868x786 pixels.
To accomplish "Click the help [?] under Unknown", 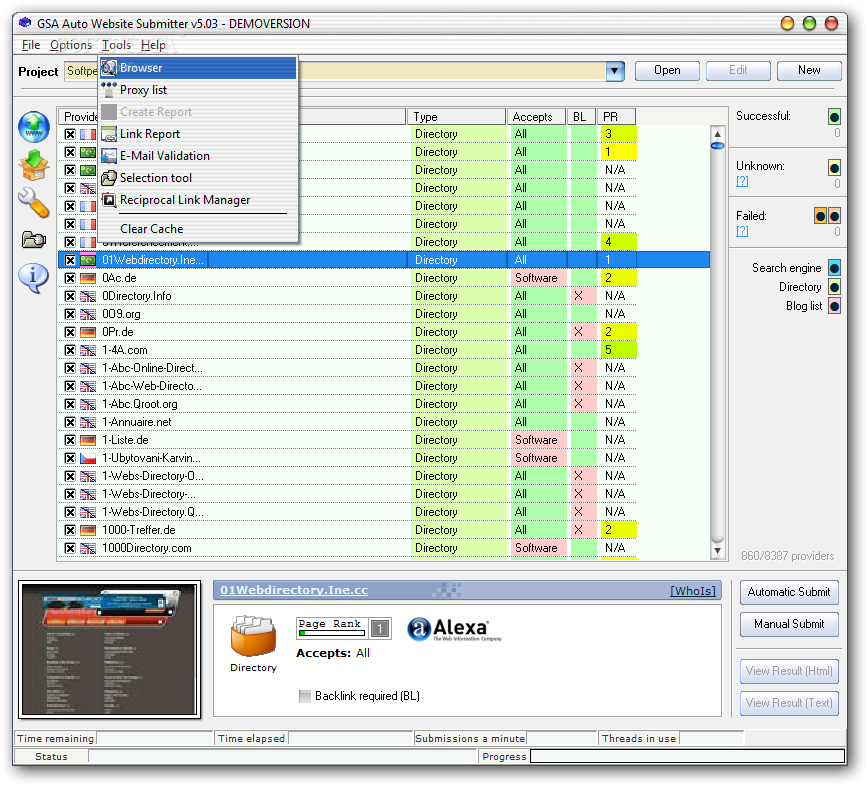I will click(x=742, y=181).
